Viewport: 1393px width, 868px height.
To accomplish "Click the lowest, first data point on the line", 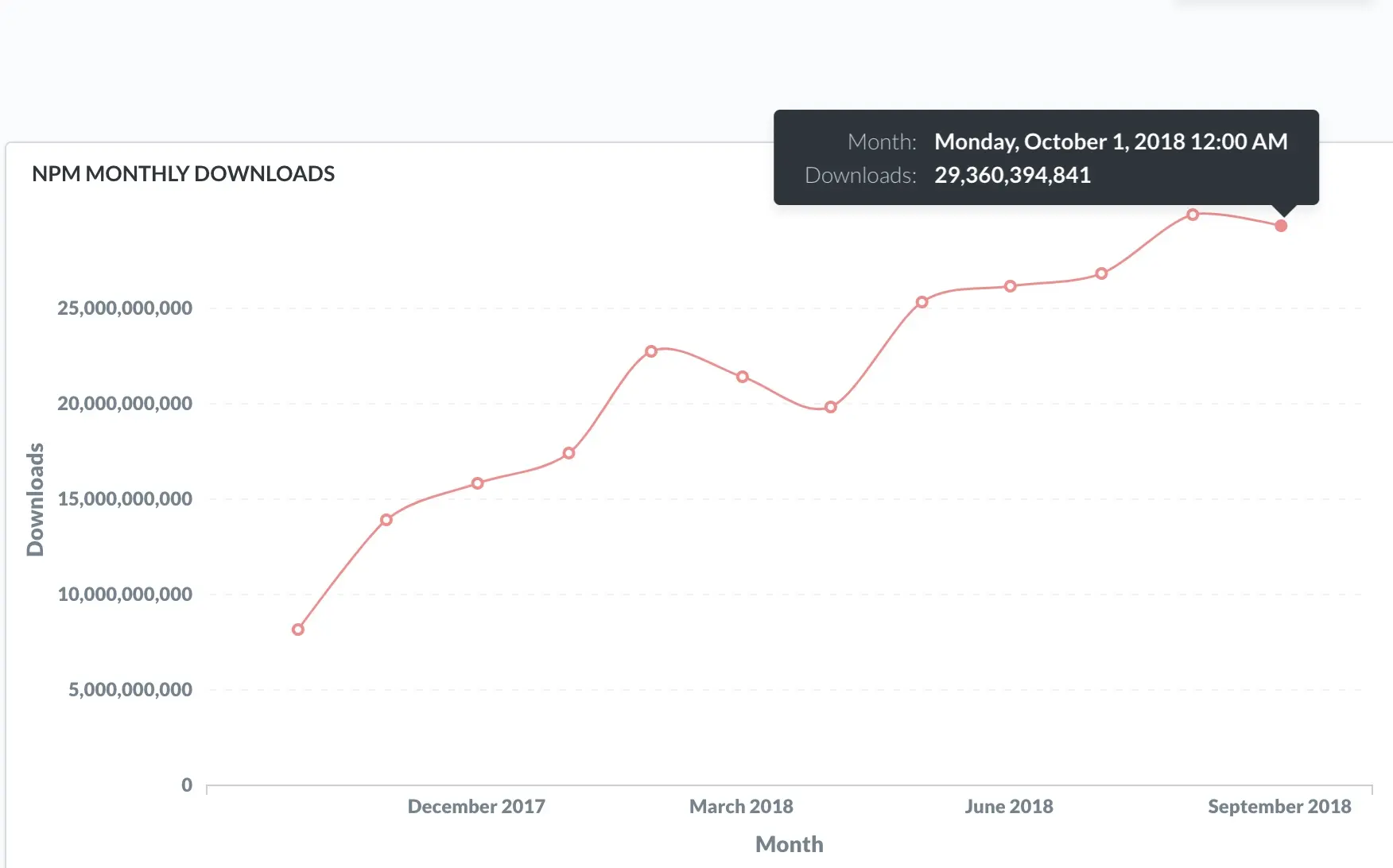I will pyautogui.click(x=298, y=630).
